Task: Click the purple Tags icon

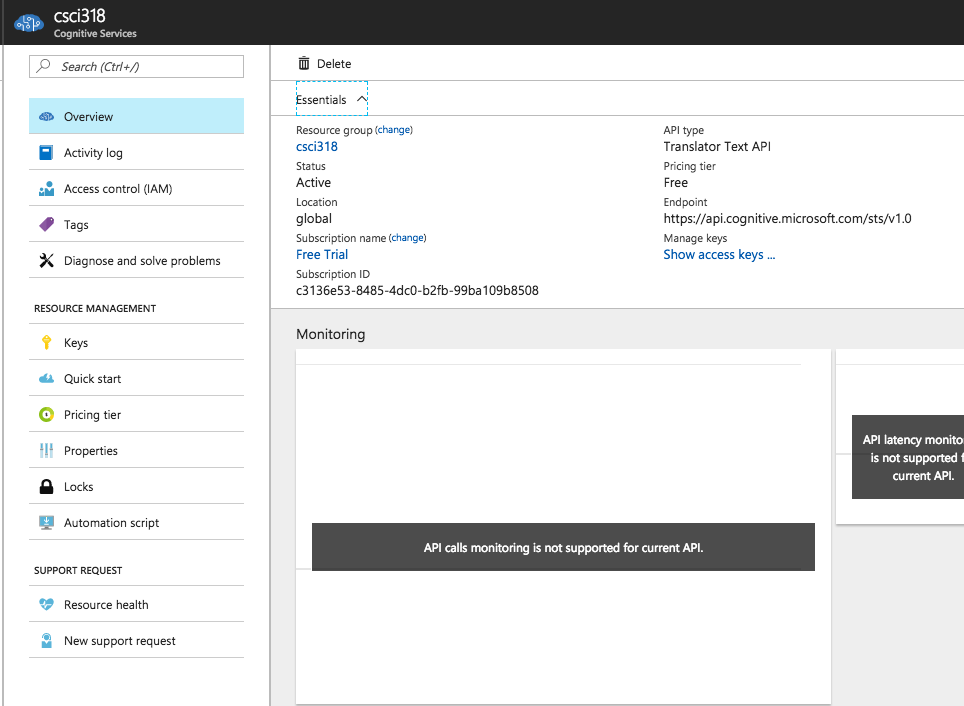Action: point(46,224)
